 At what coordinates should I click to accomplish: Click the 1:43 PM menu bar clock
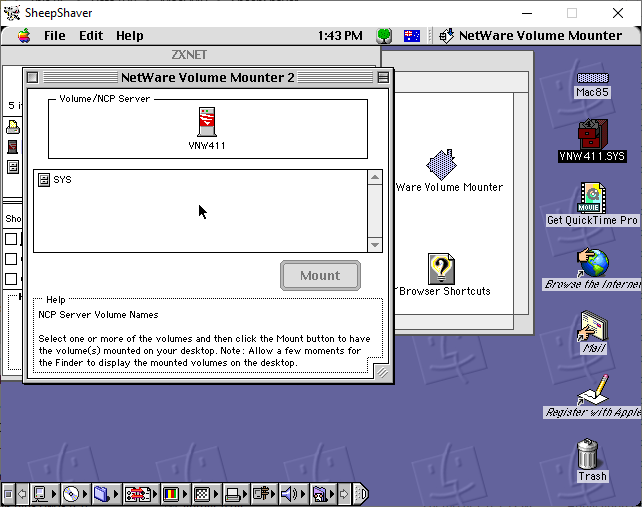pyautogui.click(x=340, y=36)
